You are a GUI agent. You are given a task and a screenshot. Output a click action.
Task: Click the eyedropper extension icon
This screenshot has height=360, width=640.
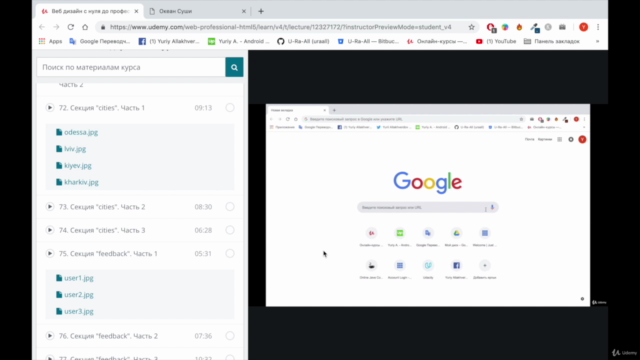click(x=535, y=27)
